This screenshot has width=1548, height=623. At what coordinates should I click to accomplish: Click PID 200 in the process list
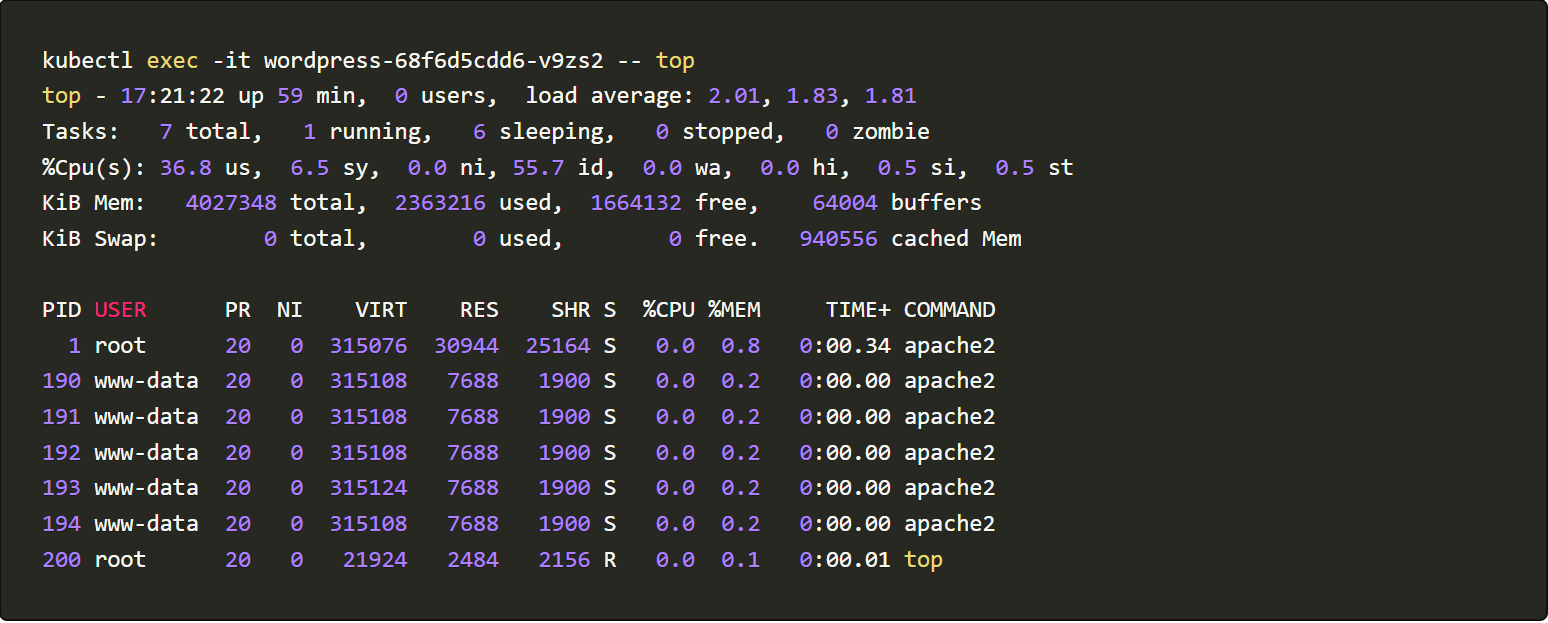(62, 560)
